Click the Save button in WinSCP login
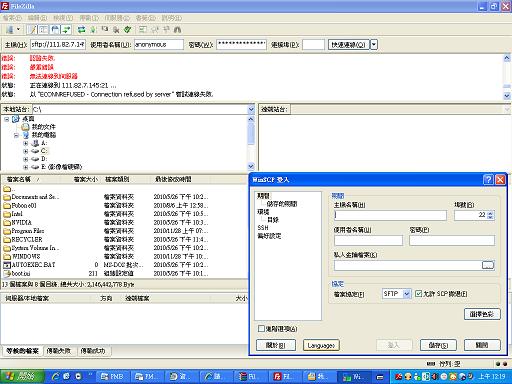 coord(438,345)
